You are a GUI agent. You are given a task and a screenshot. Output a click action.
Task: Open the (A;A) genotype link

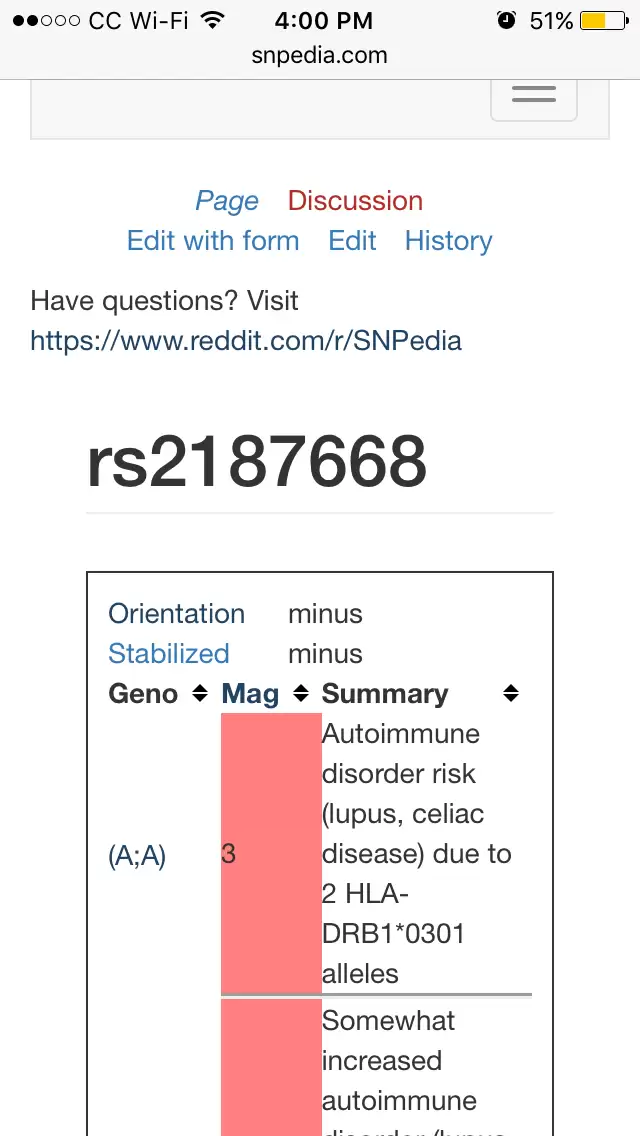[x=137, y=855]
